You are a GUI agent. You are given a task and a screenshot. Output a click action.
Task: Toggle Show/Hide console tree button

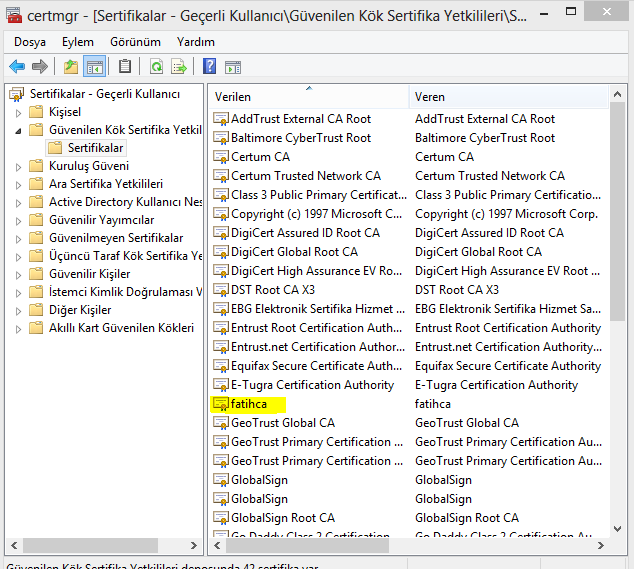point(95,66)
